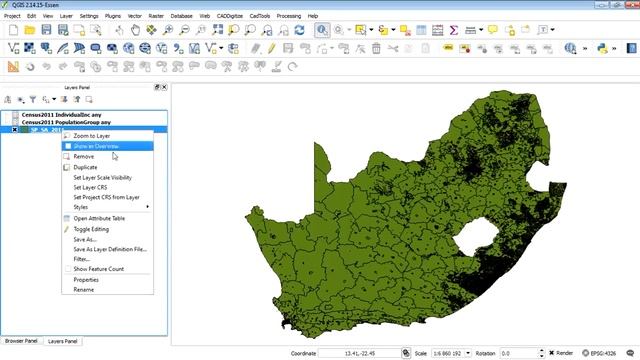Click the EPSG:4326 CRS status button
This screenshot has width=640, height=360.
pyautogui.click(x=599, y=353)
